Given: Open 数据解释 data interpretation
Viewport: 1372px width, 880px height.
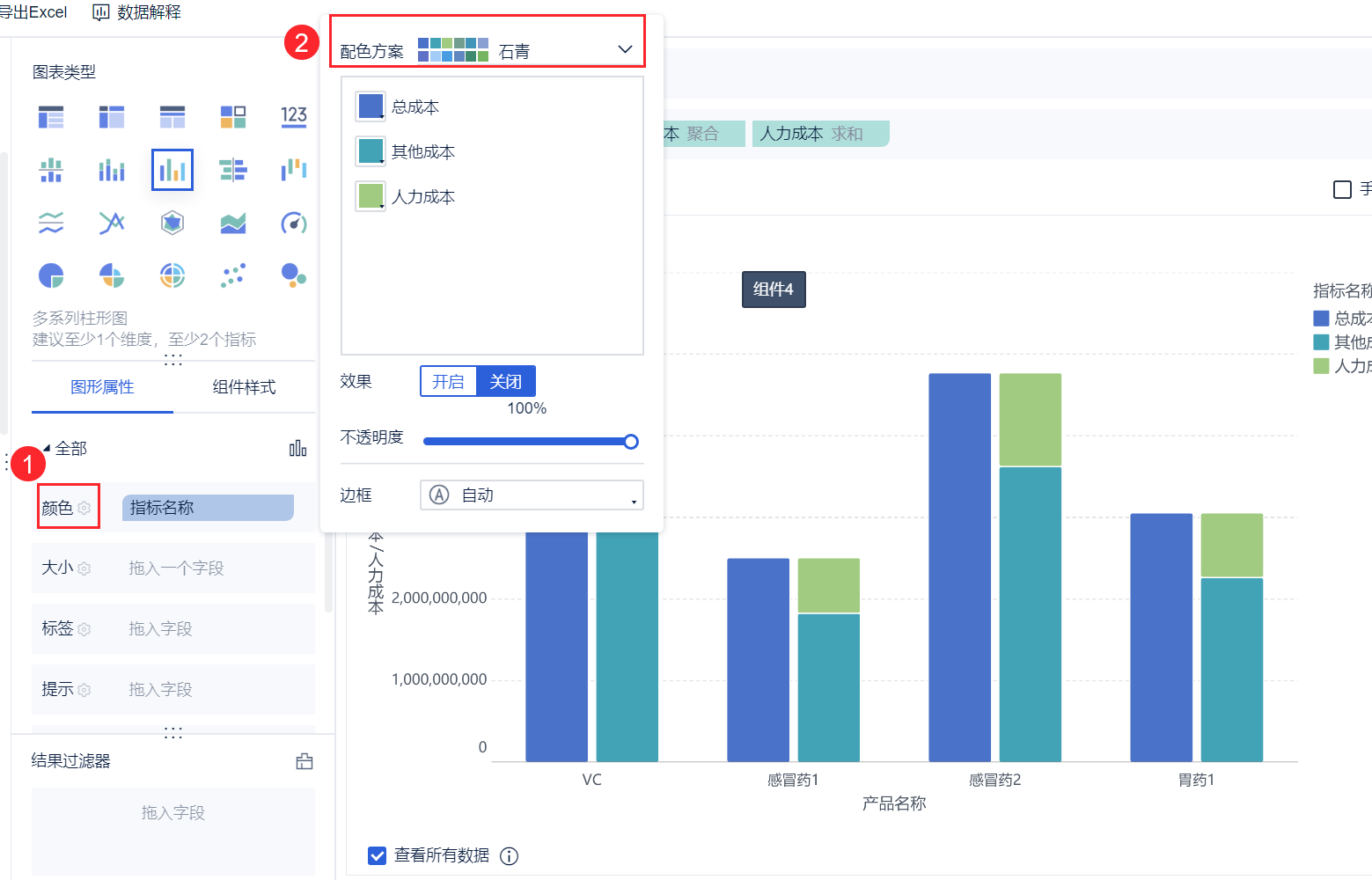Looking at the screenshot, I should [x=137, y=12].
